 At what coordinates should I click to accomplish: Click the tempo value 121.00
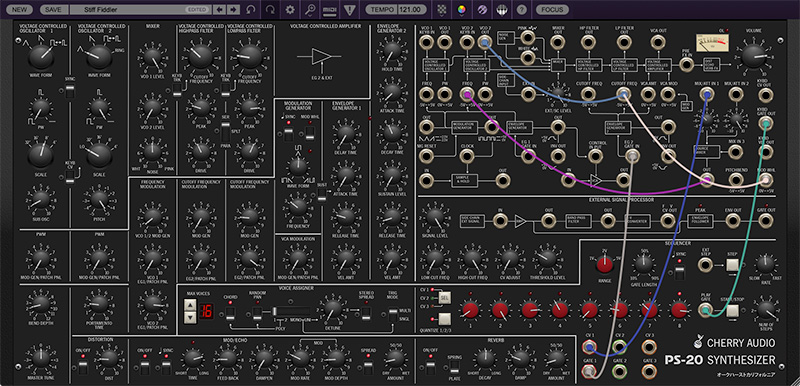click(412, 9)
